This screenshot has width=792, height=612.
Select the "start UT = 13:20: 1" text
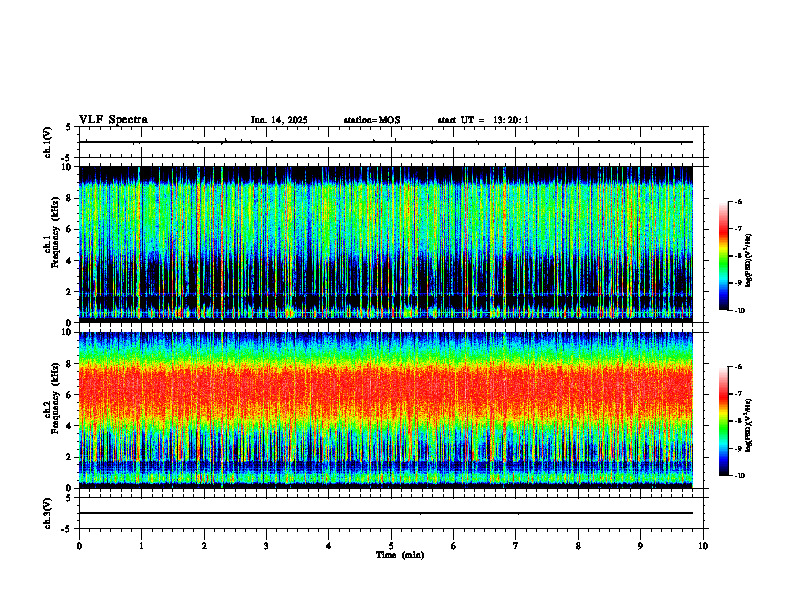pyautogui.click(x=483, y=120)
